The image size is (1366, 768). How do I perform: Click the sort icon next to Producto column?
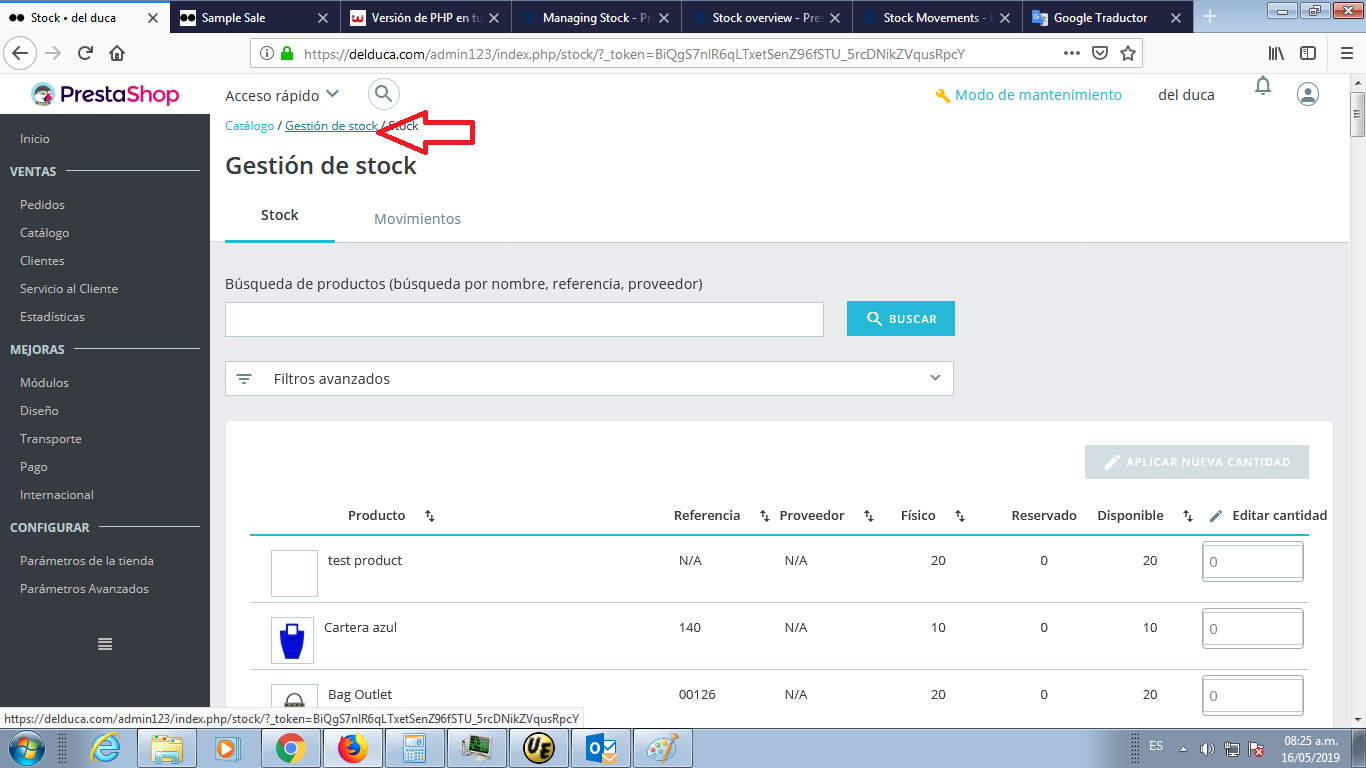(429, 515)
